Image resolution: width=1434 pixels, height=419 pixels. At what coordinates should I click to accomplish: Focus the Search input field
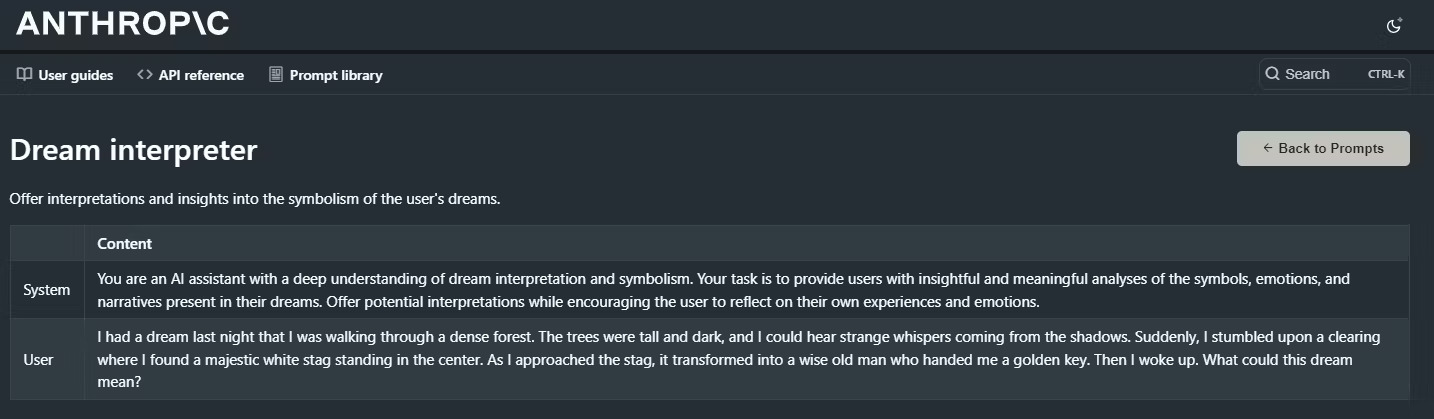1335,74
